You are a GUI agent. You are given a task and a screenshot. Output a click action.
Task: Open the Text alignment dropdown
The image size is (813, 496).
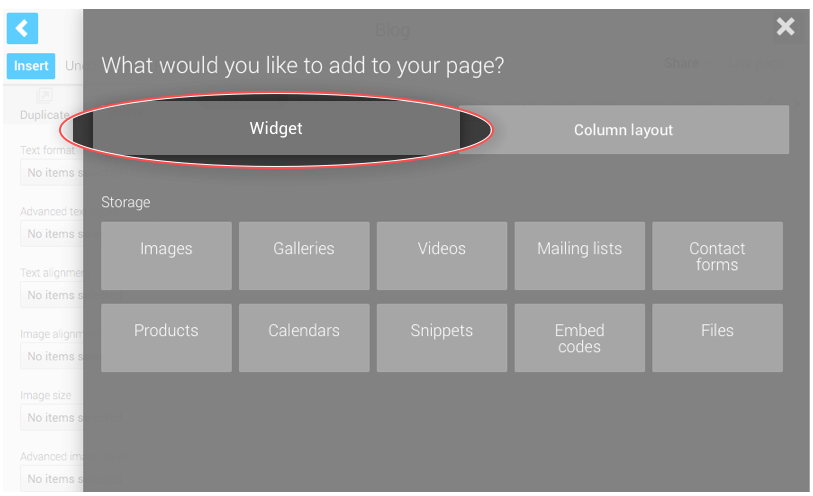[x=52, y=295]
